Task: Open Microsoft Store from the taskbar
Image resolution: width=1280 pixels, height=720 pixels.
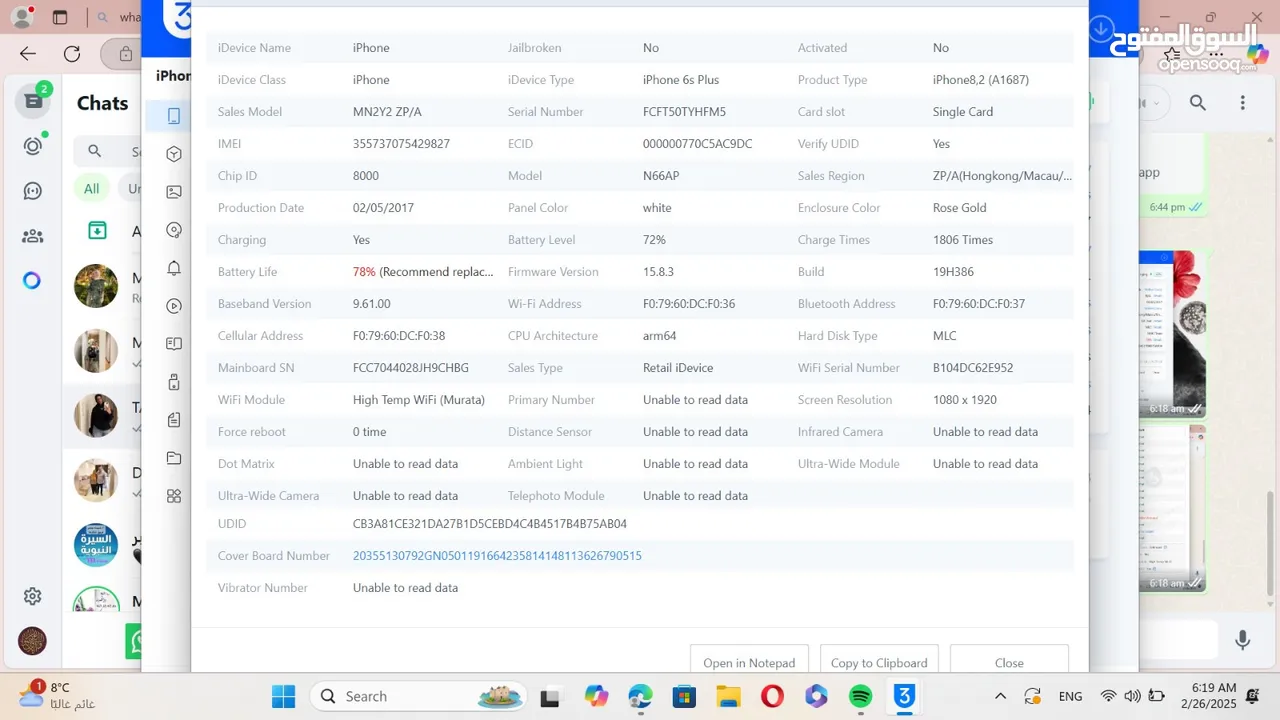Action: pyautogui.click(x=684, y=696)
